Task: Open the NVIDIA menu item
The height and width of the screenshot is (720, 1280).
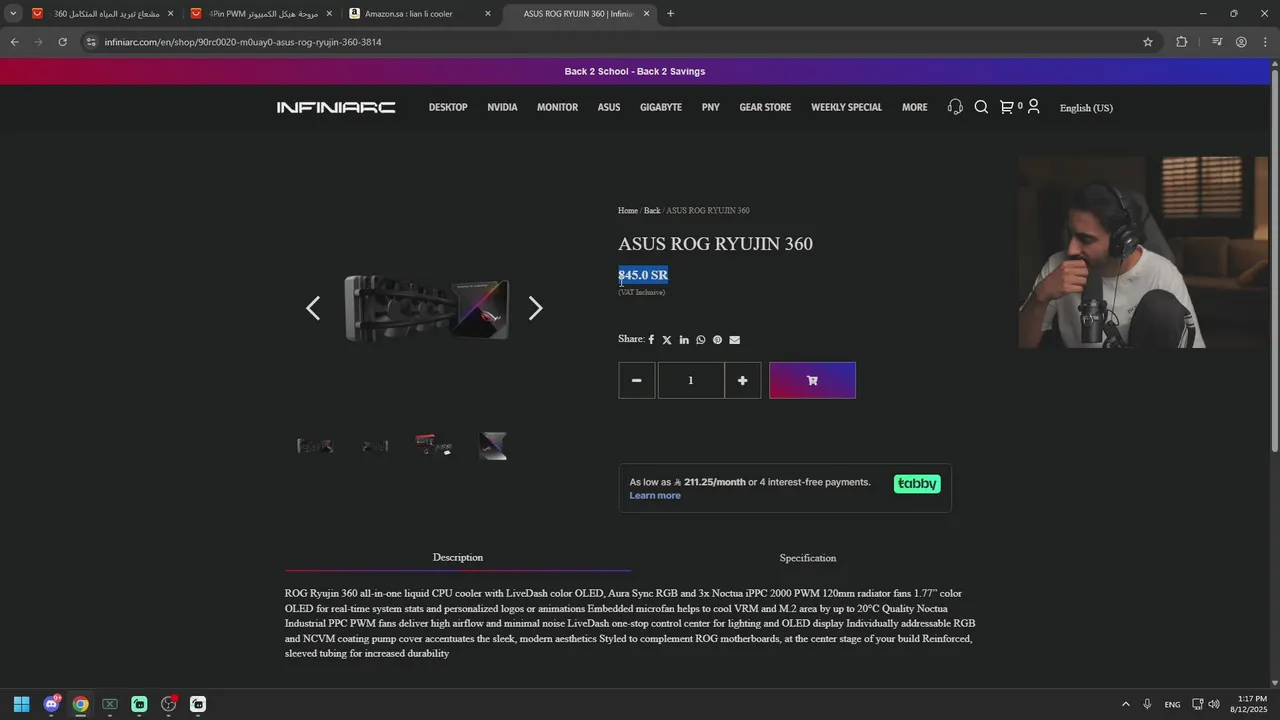Action: pos(502,107)
